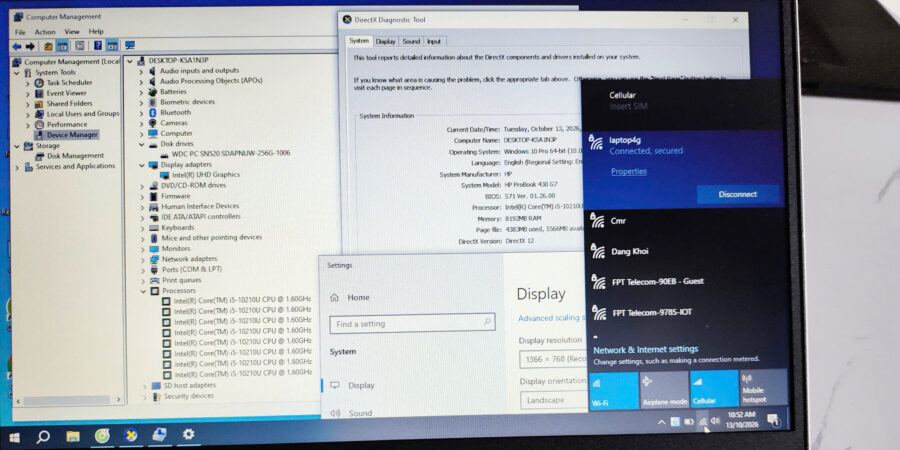Viewport: 900px width, 450px height.
Task: Collapse the Disk drives category arrow
Action: point(141,144)
